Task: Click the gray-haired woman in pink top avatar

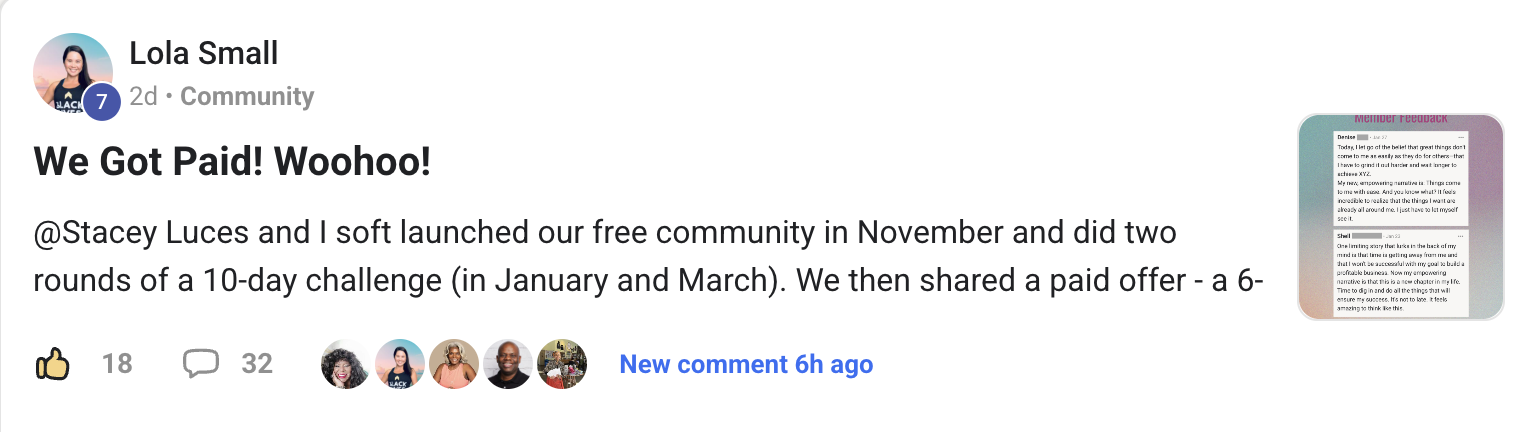Action: 454,364
